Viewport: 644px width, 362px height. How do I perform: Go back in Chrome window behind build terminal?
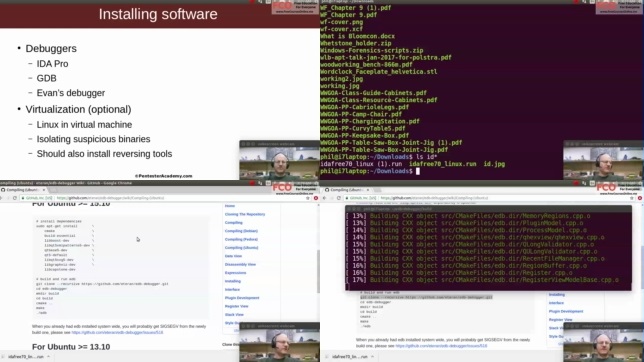pos(325,198)
